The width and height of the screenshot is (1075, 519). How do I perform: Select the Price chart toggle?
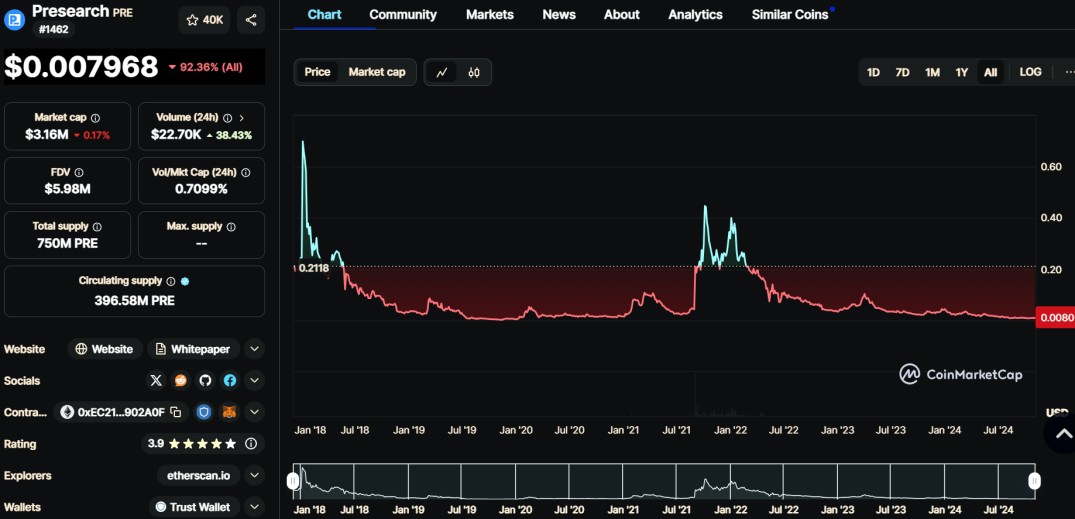317,72
